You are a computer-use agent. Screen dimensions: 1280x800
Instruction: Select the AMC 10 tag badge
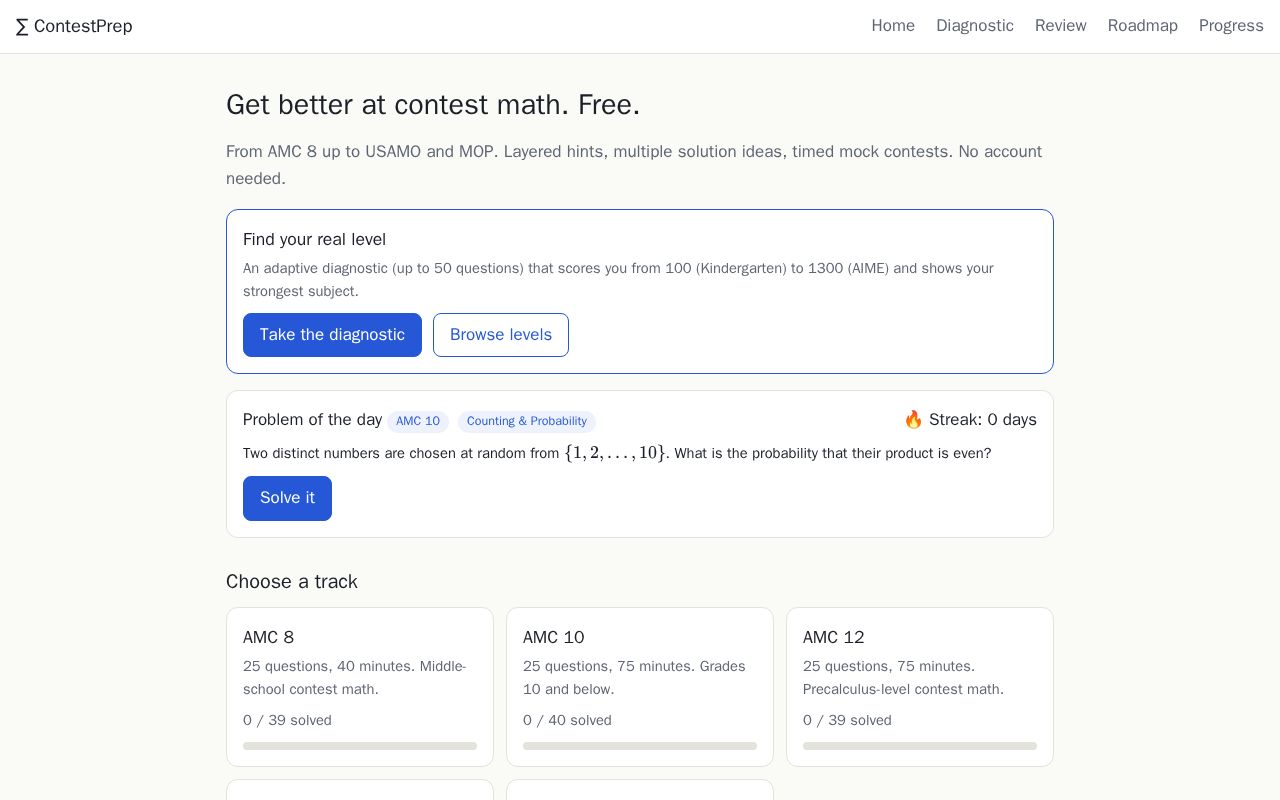[418, 421]
